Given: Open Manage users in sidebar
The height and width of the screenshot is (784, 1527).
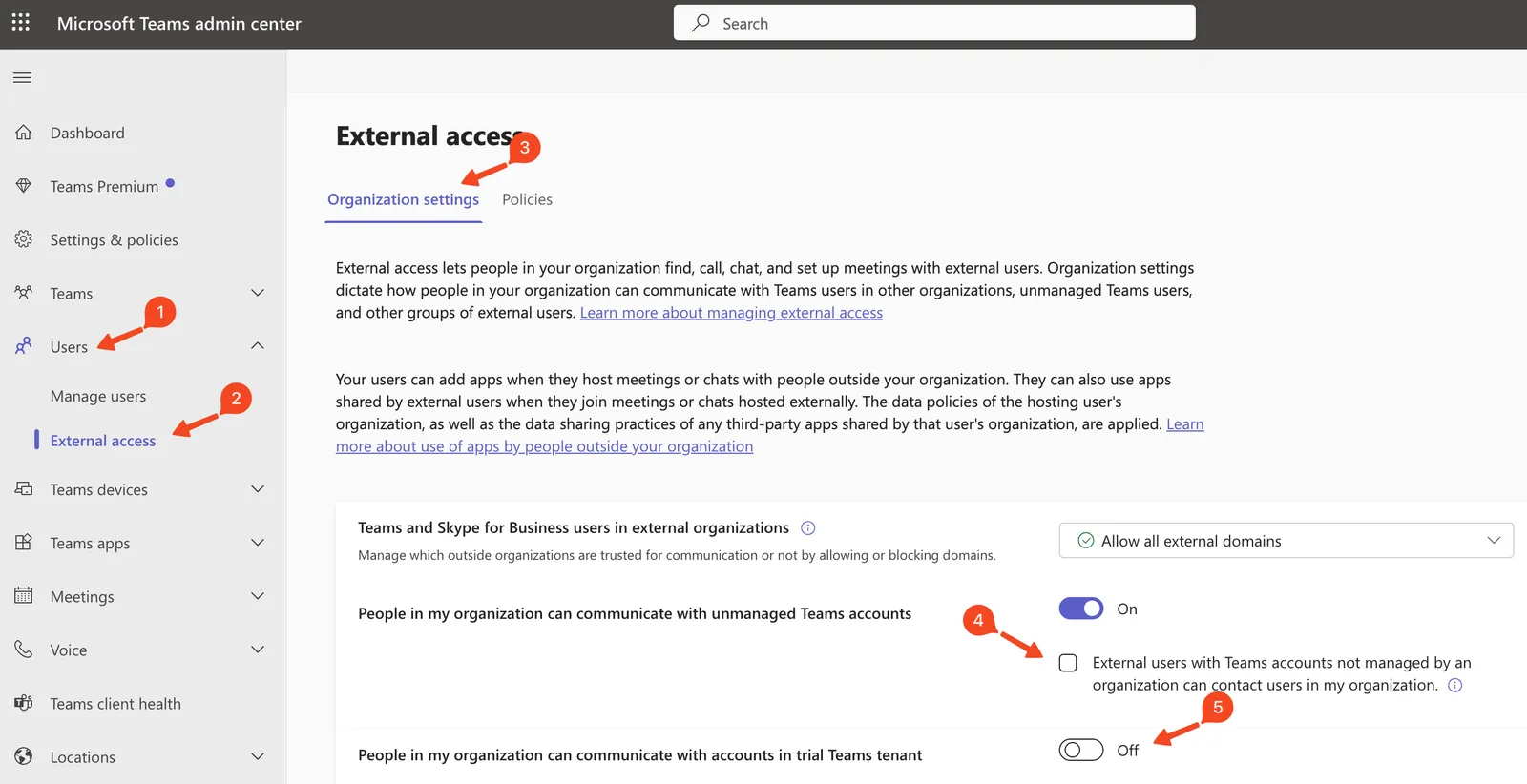Looking at the screenshot, I should (98, 396).
